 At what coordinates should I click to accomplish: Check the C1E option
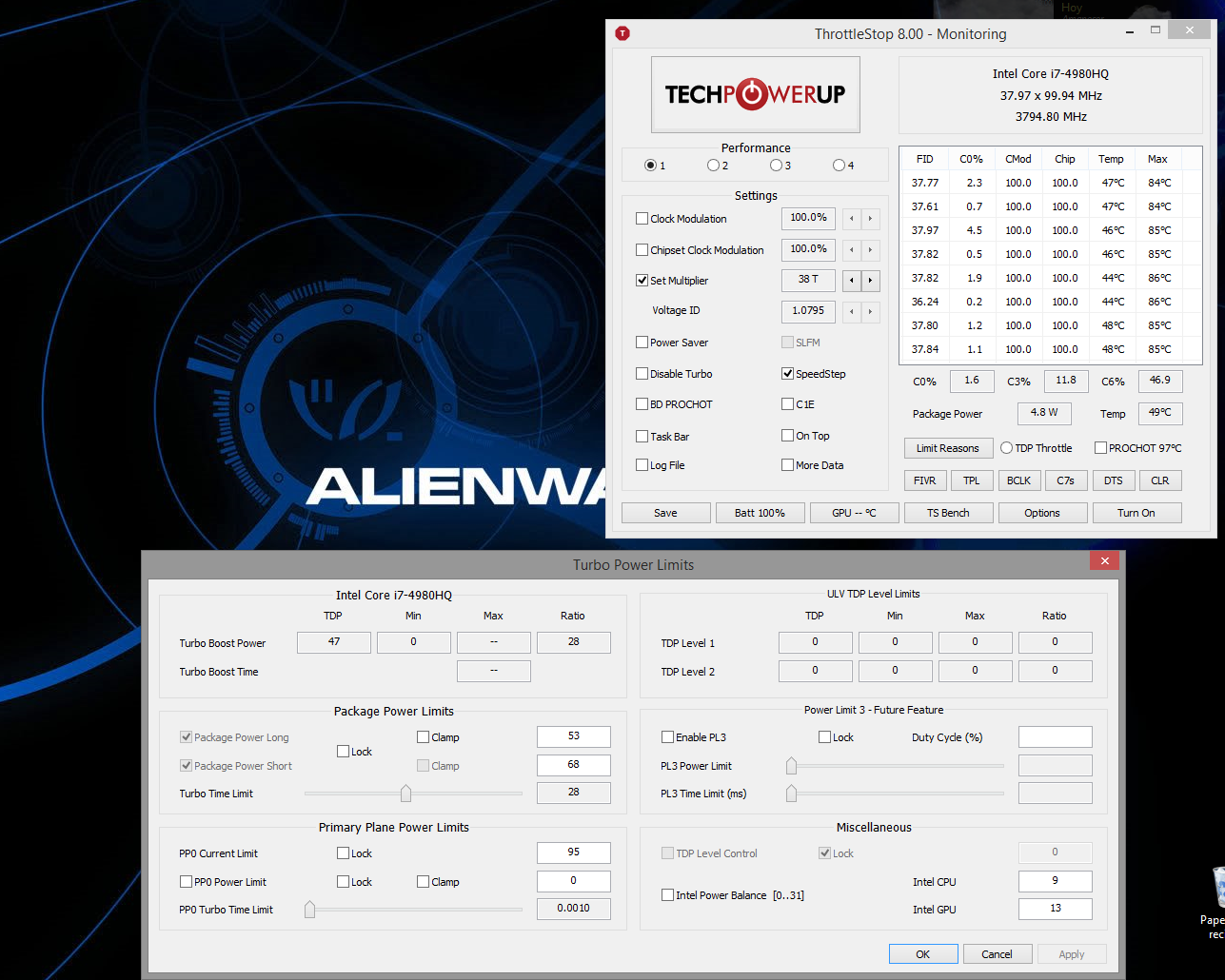(x=788, y=404)
